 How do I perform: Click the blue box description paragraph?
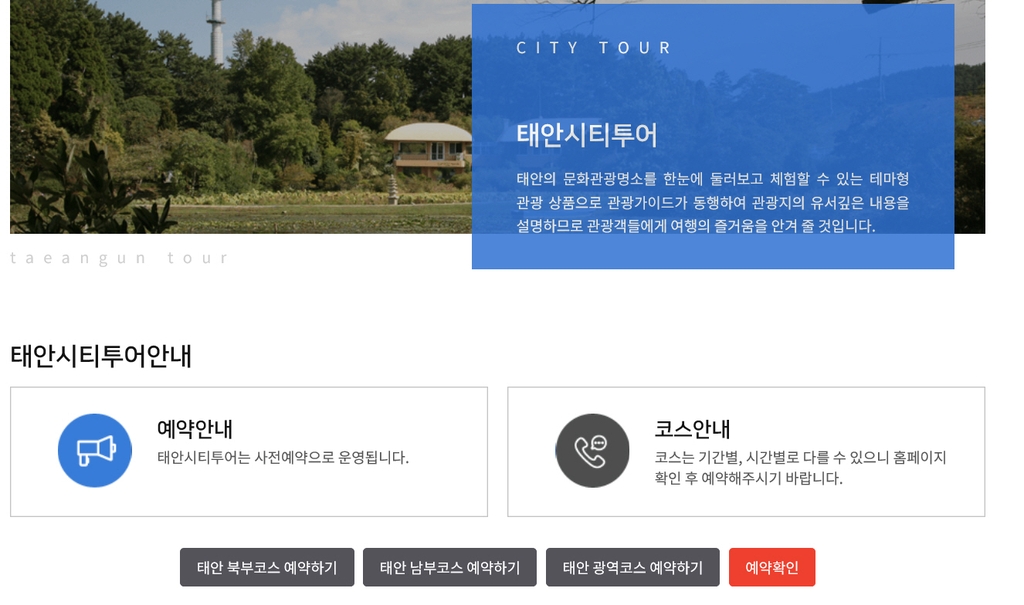coord(712,202)
